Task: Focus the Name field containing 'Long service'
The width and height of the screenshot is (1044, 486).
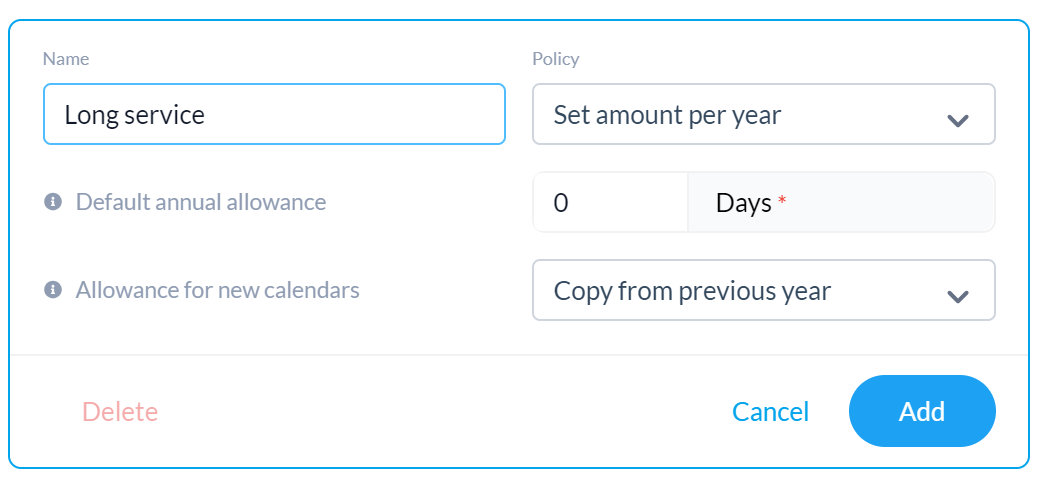Action: 274,114
